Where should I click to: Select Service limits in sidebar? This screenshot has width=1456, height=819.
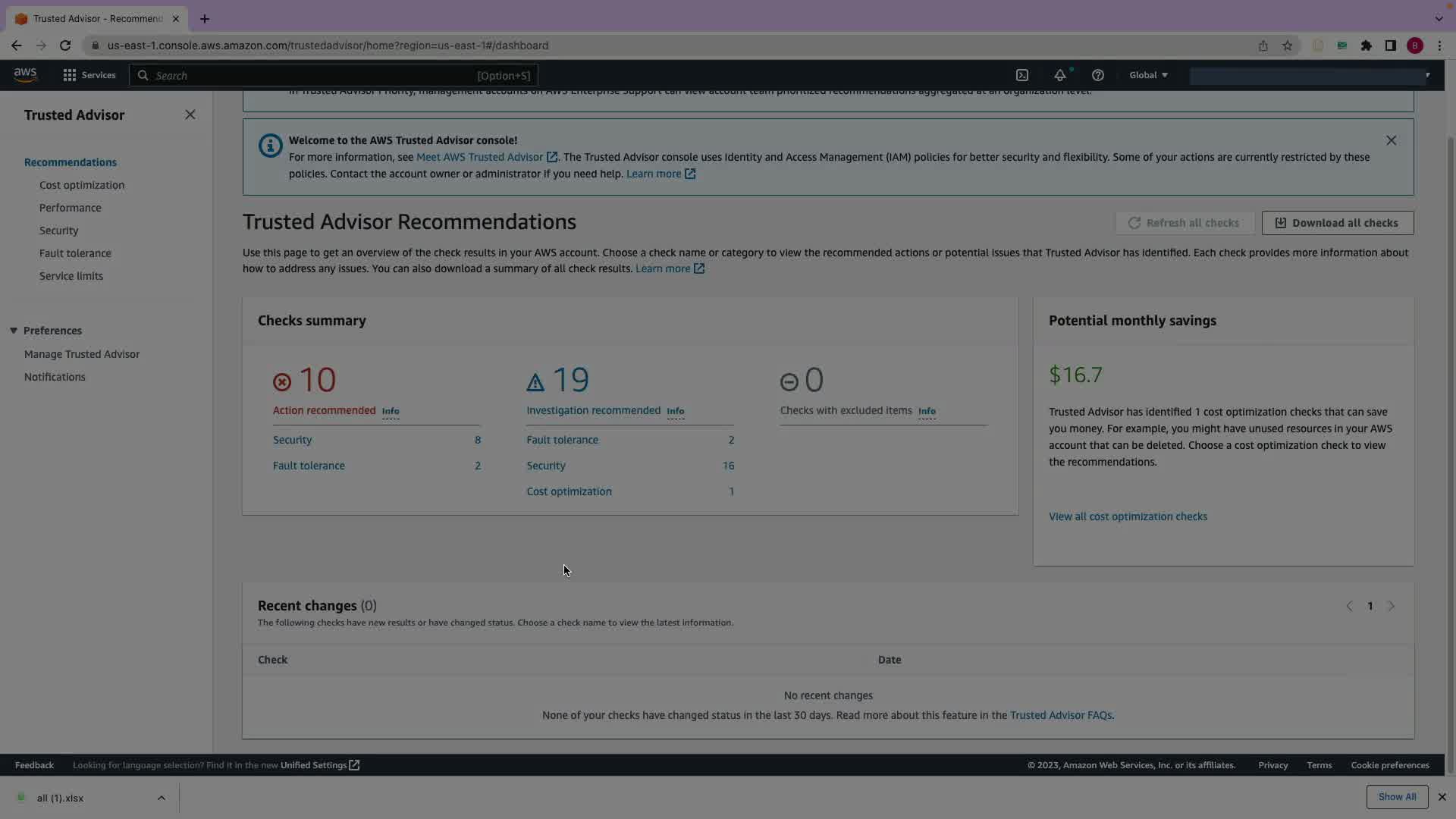click(x=71, y=276)
